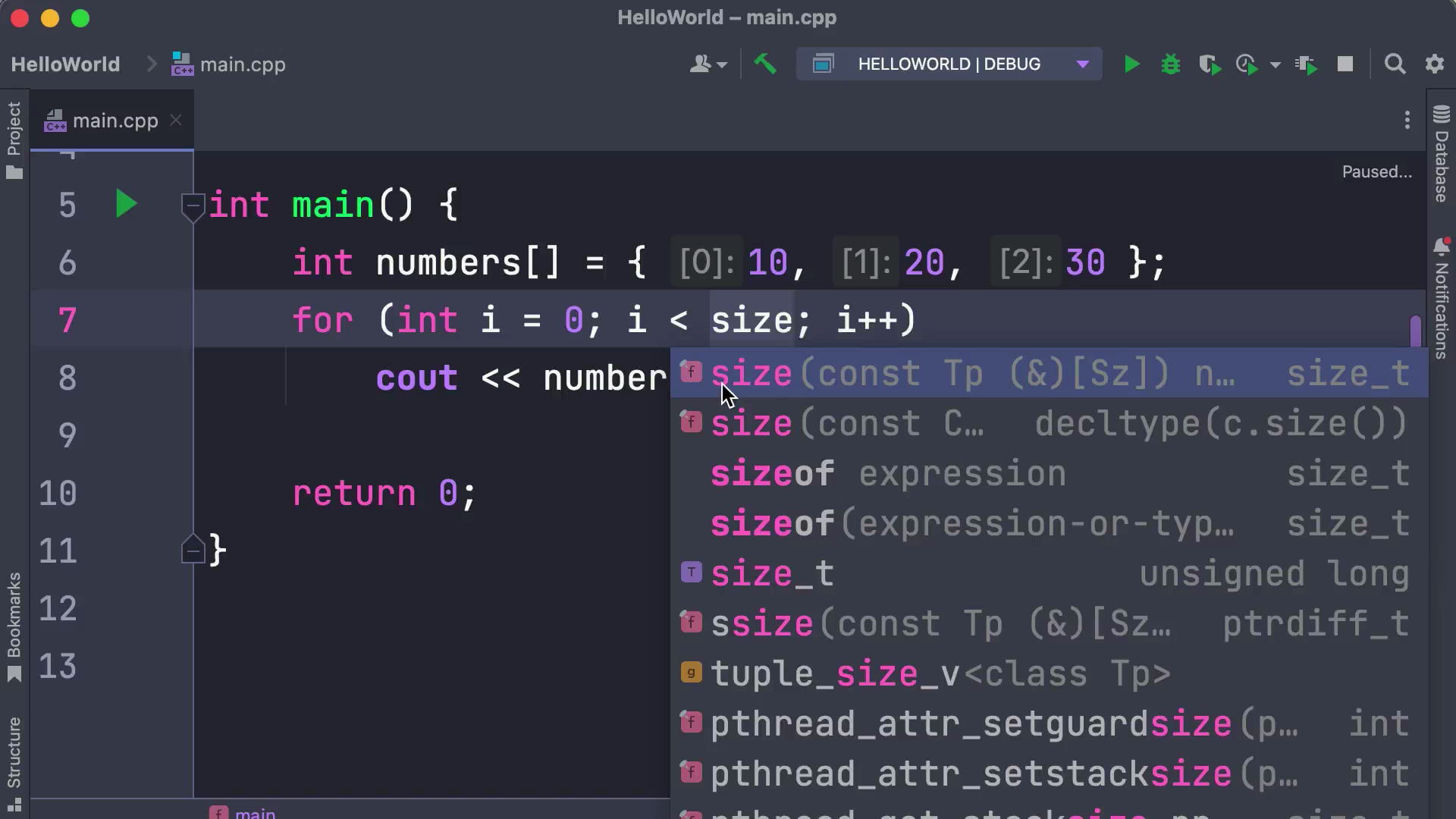Image resolution: width=1456 pixels, height=819 pixels.
Task: Pick pthread_attr_setguardsize completion
Action: [1049, 723]
